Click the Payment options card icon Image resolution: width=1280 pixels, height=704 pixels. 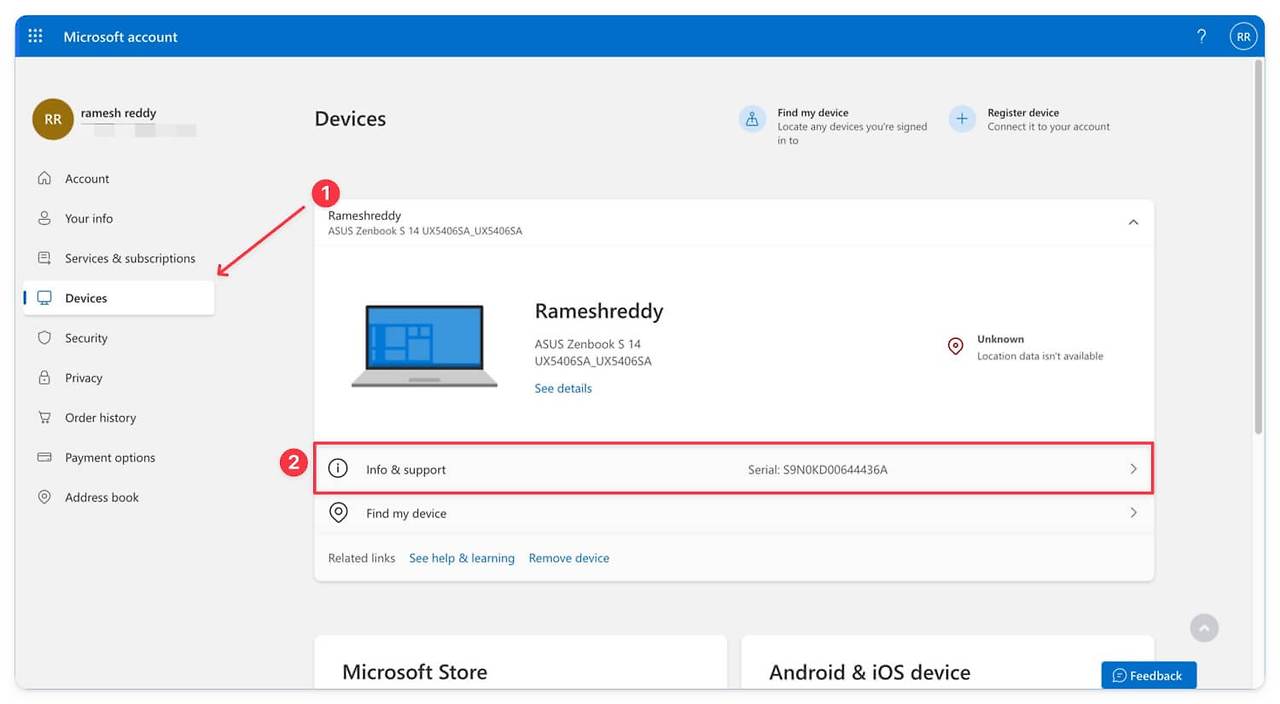point(44,457)
